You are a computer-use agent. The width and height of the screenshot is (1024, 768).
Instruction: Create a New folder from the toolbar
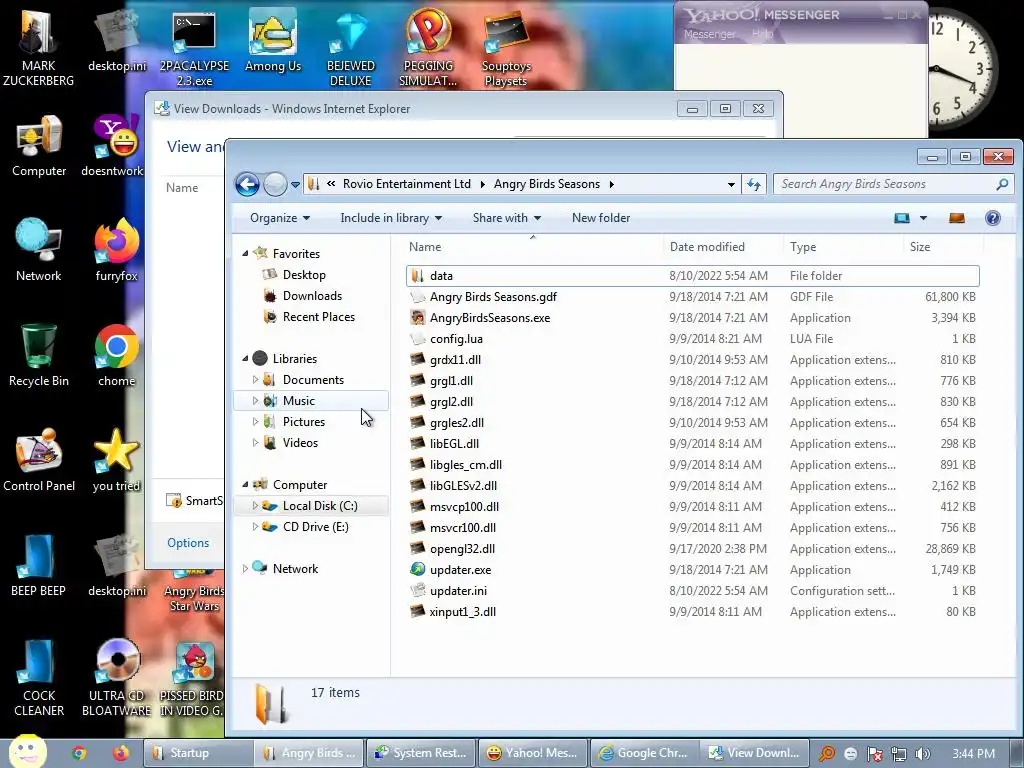[601, 218]
